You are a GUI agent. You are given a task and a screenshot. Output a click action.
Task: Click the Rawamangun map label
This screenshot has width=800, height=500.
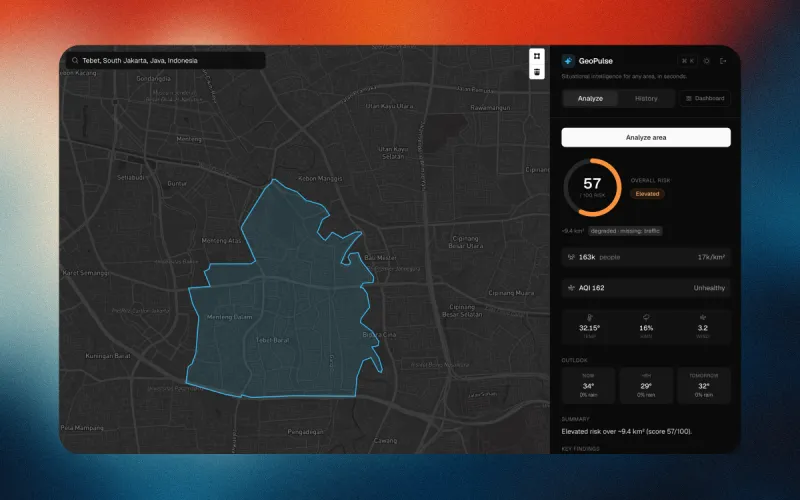[x=490, y=108]
